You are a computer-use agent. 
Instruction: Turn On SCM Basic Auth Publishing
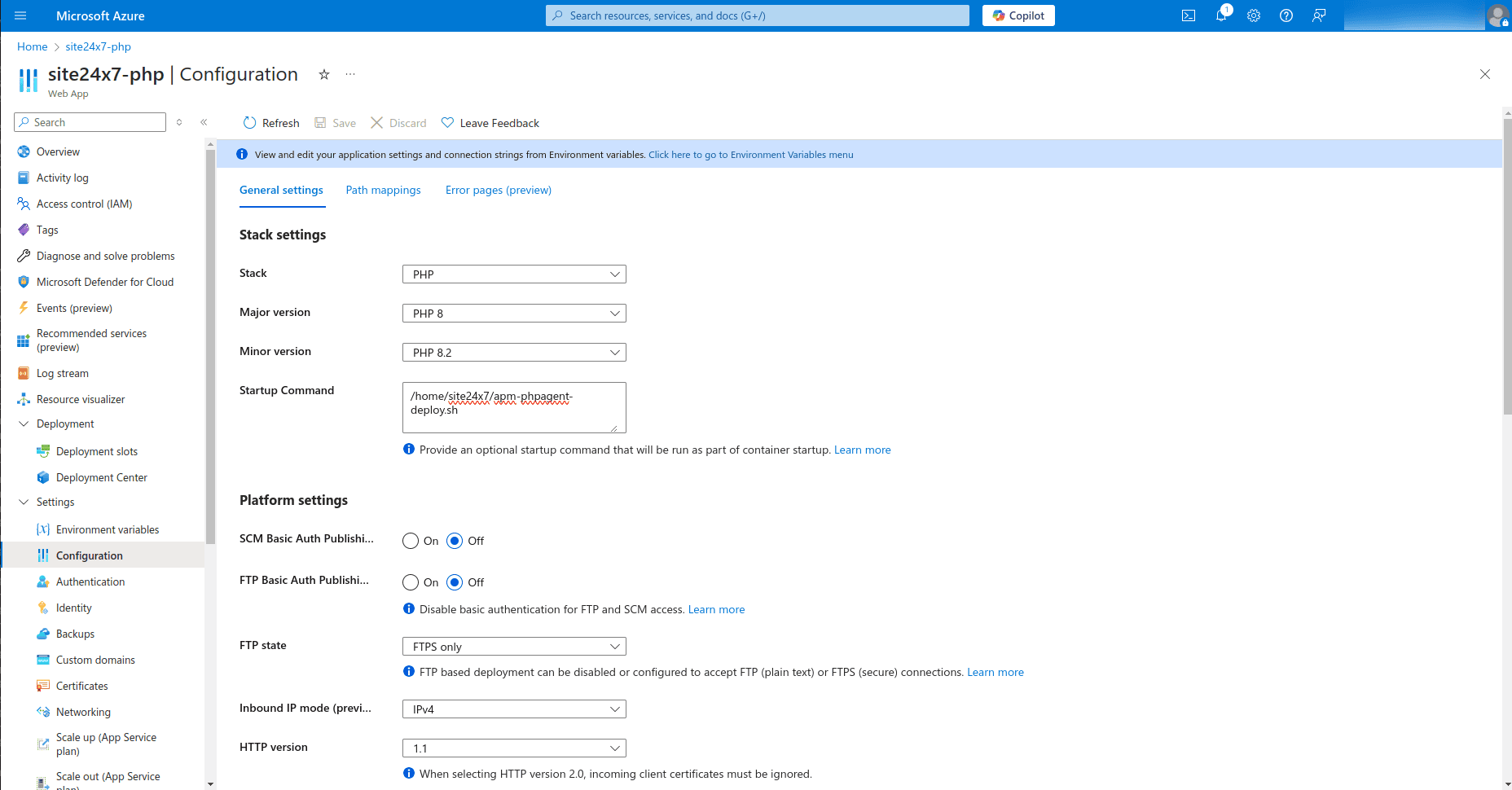pos(411,540)
